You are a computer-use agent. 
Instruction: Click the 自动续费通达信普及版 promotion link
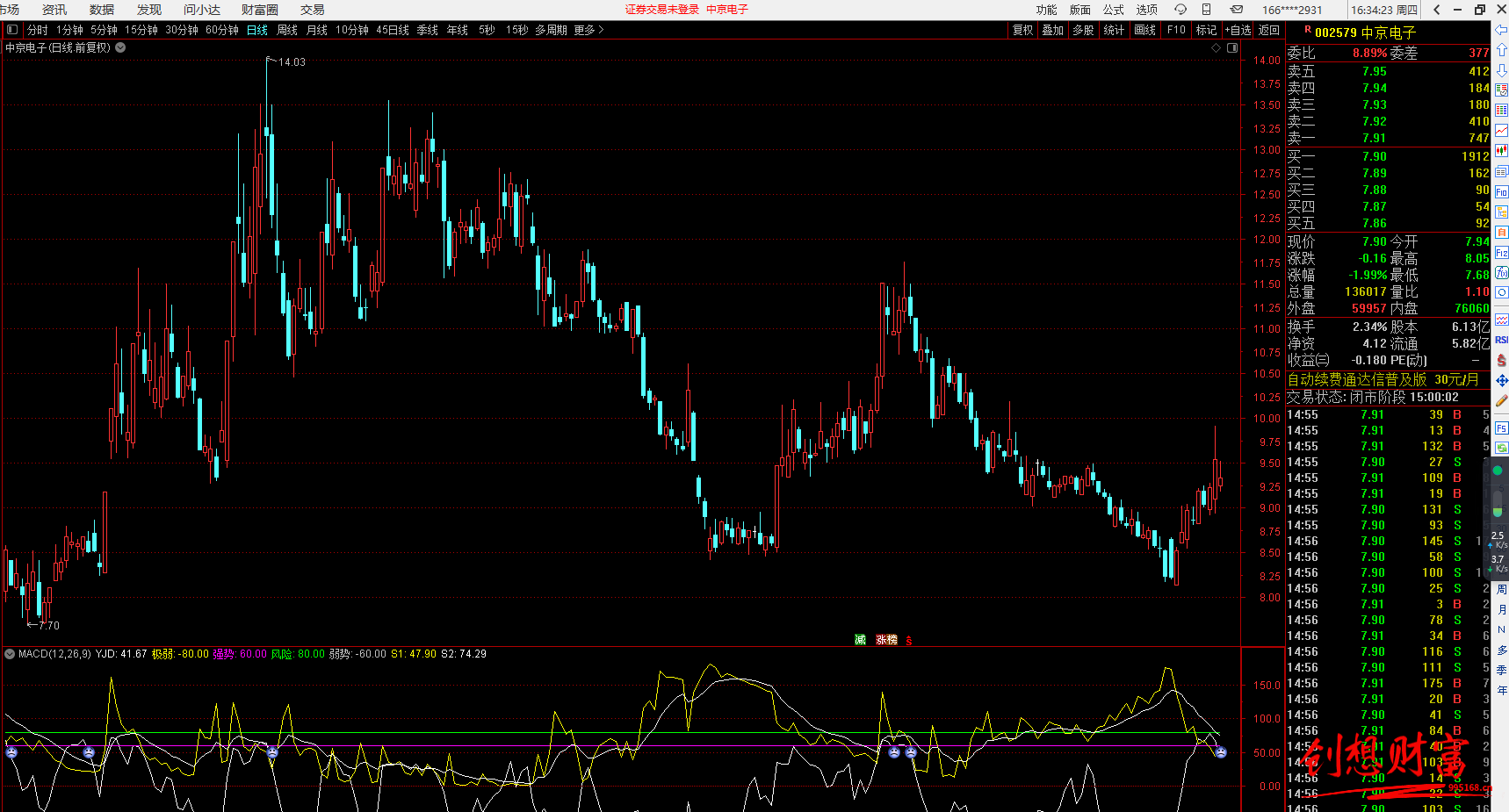pyautogui.click(x=1357, y=379)
